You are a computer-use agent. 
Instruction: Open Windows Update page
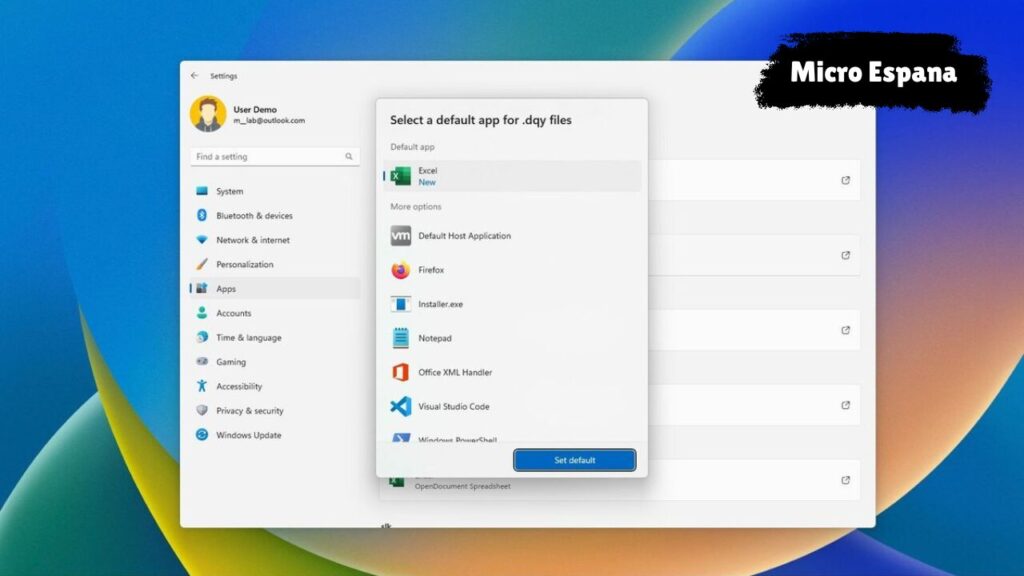tap(248, 435)
